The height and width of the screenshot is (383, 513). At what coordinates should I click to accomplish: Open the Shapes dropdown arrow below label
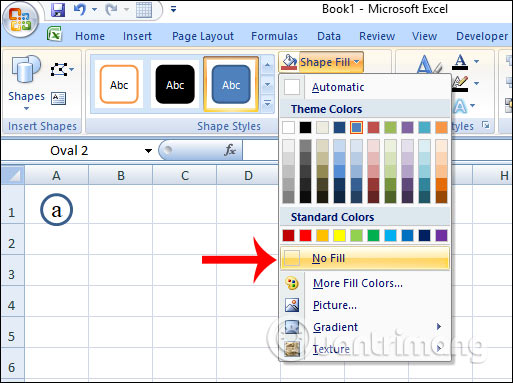pyautogui.click(x=26, y=109)
